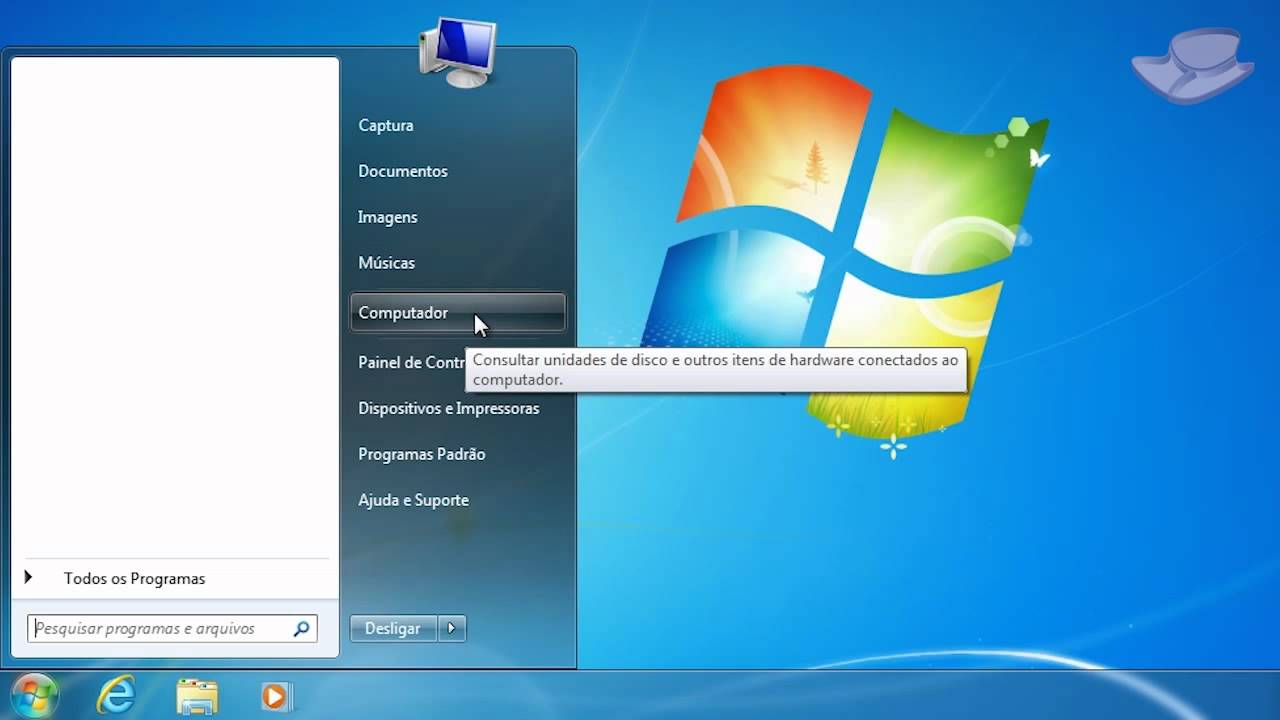Launch Windows Media Player from taskbar
1280x720 pixels.
tap(276, 696)
